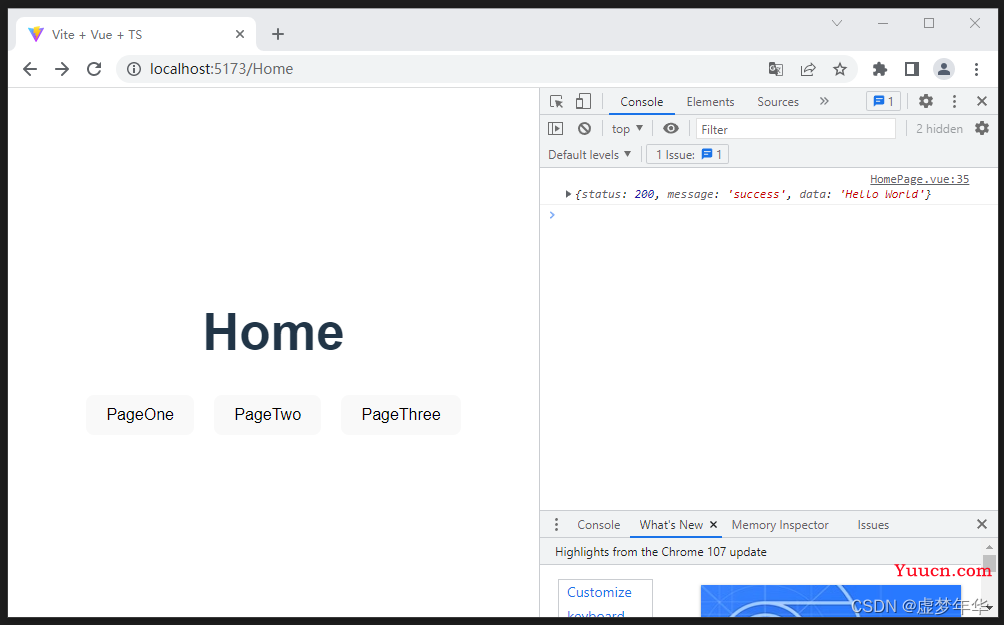The height and width of the screenshot is (625, 1004).
Task: Click the Home heading text
Action: (x=273, y=332)
